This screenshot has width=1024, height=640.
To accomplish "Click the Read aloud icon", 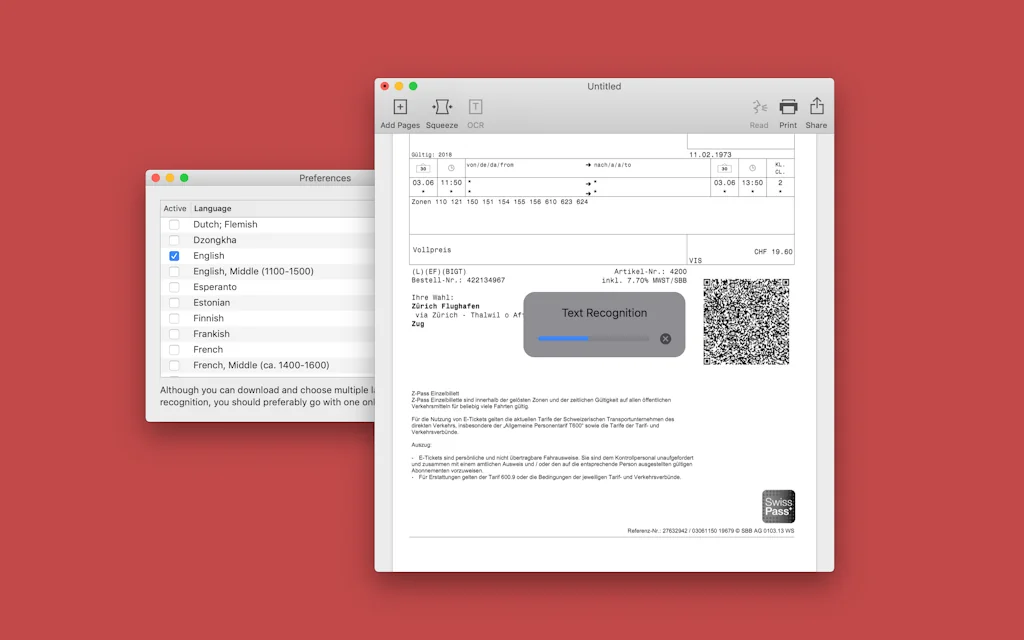I will pos(759,108).
